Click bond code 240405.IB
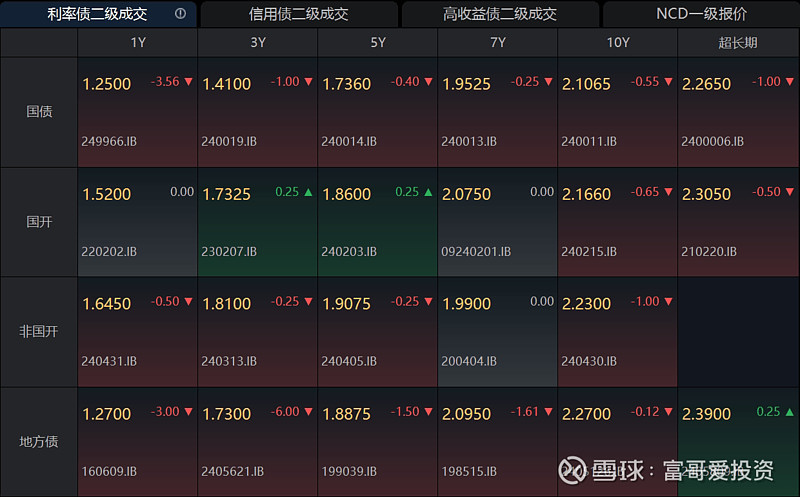800x497 pixels. [x=349, y=361]
